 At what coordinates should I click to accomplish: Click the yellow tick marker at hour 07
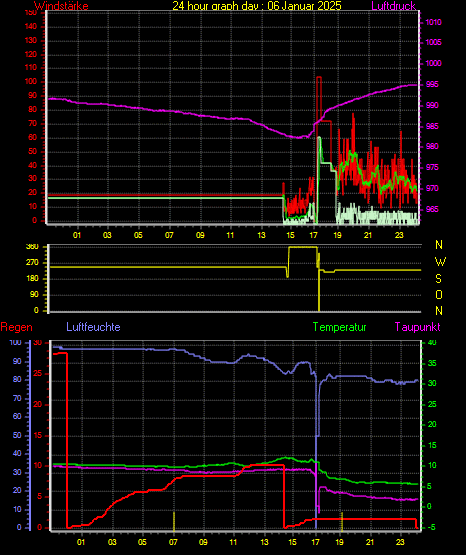click(174, 521)
